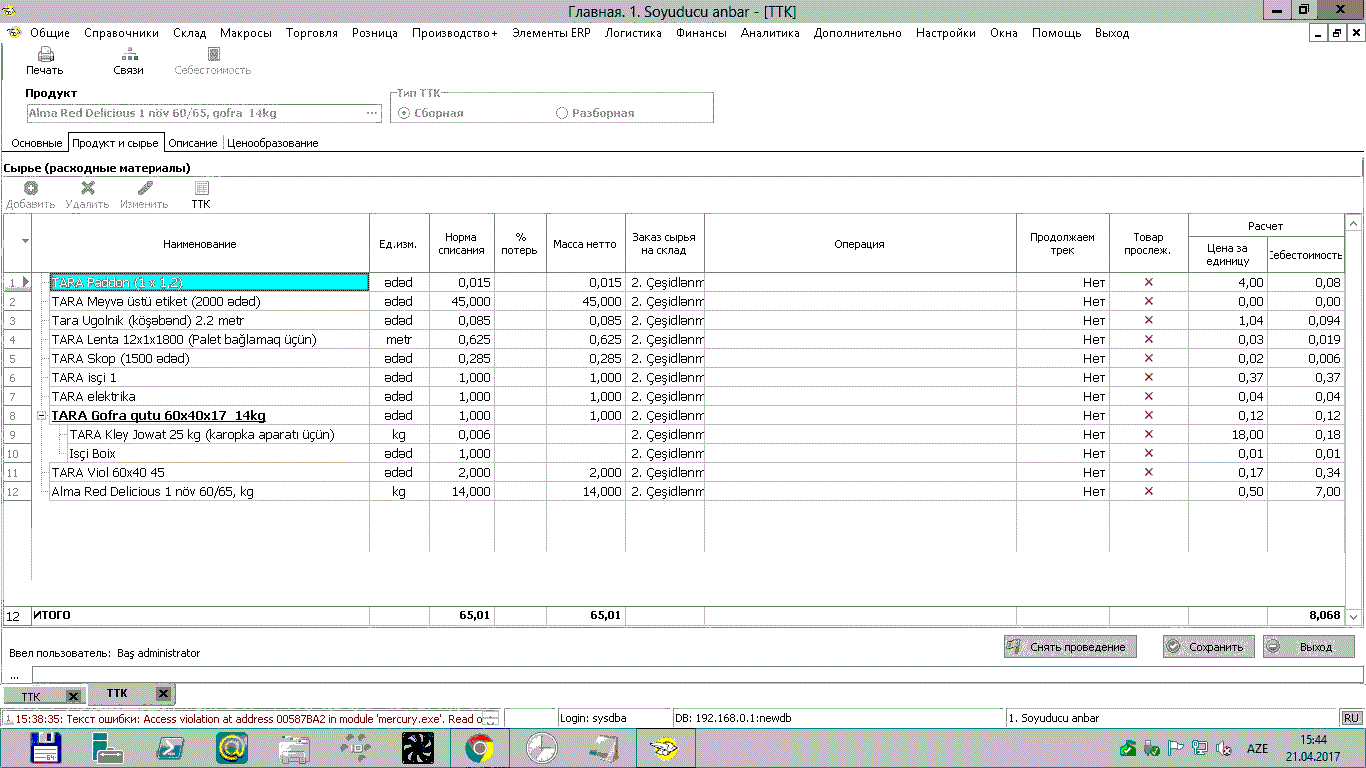The image size is (1366, 768).
Task: Open the clock app in taskbar
Action: [542, 748]
